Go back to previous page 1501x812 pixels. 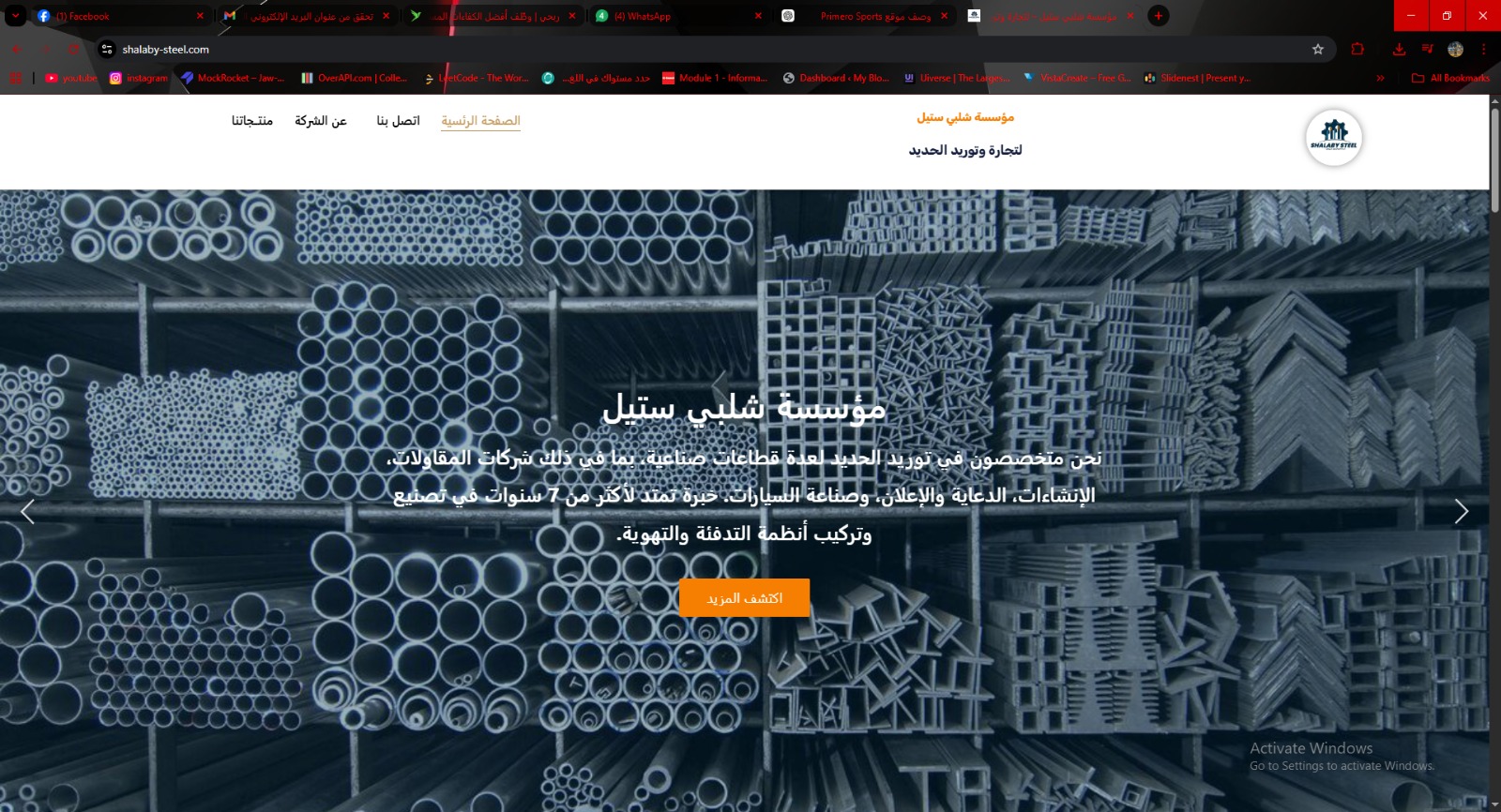pyautogui.click(x=16, y=49)
